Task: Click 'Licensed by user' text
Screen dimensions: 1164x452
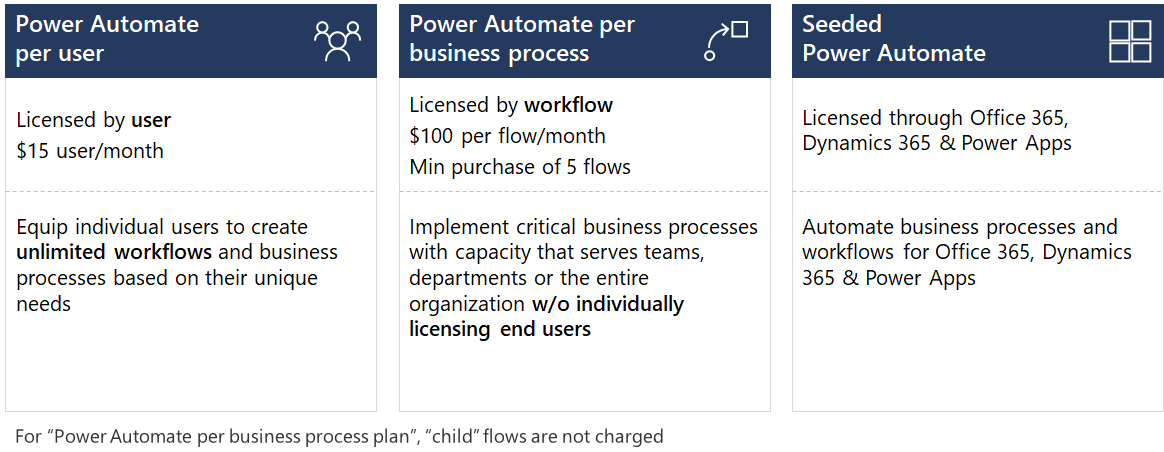Action: [x=94, y=120]
